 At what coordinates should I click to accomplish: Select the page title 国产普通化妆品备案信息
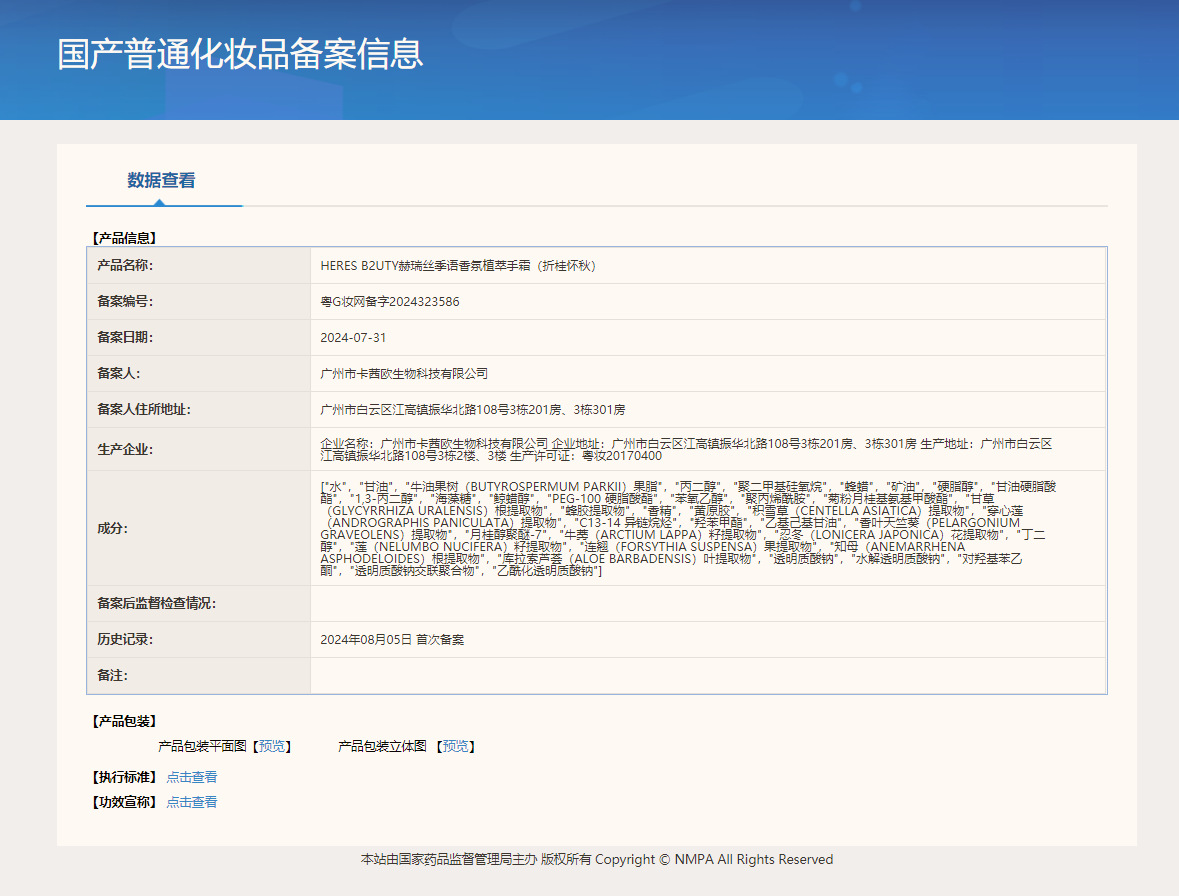click(241, 54)
